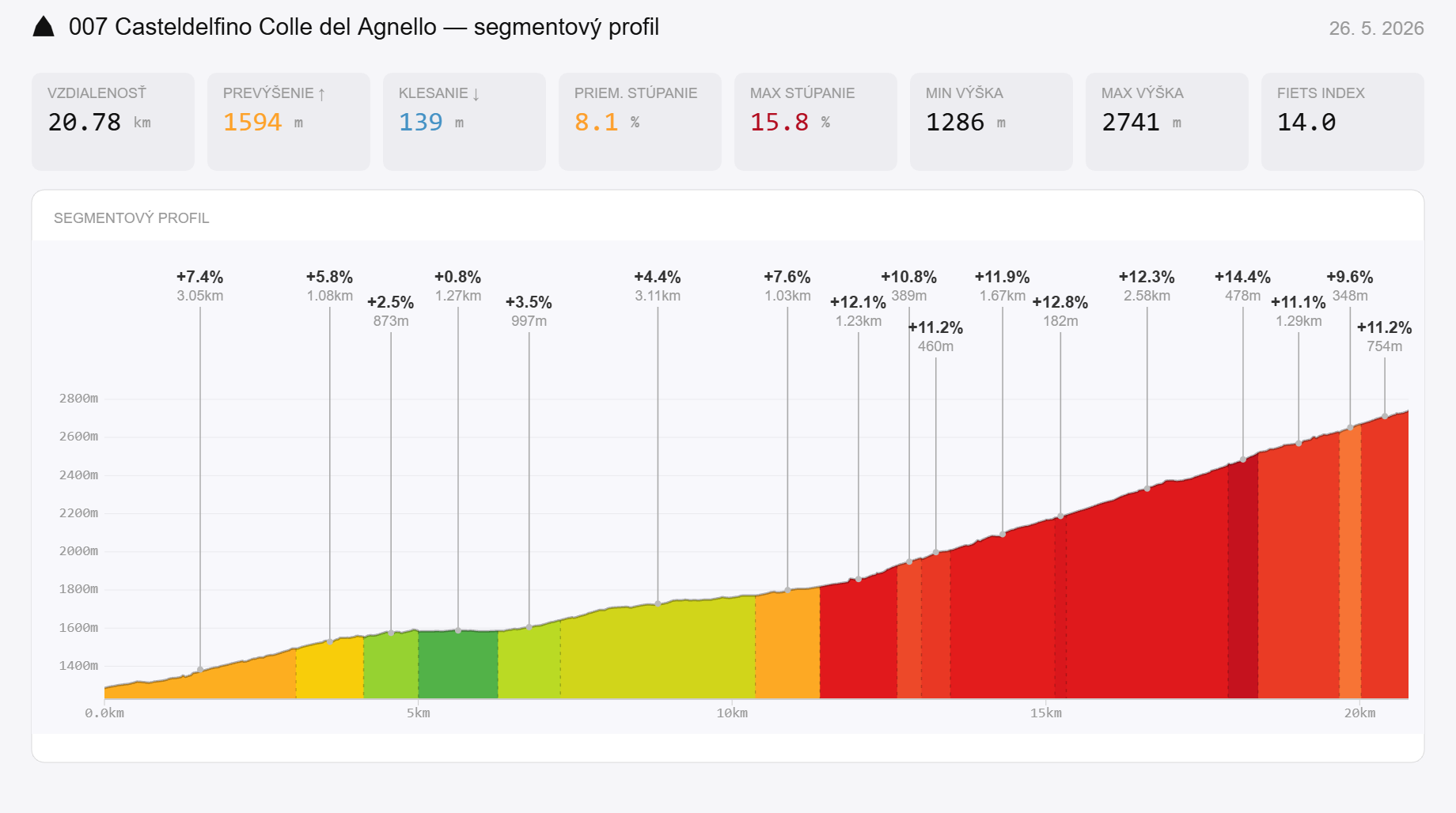
Task: Click the 2800m elevation axis label
Action: (x=78, y=399)
